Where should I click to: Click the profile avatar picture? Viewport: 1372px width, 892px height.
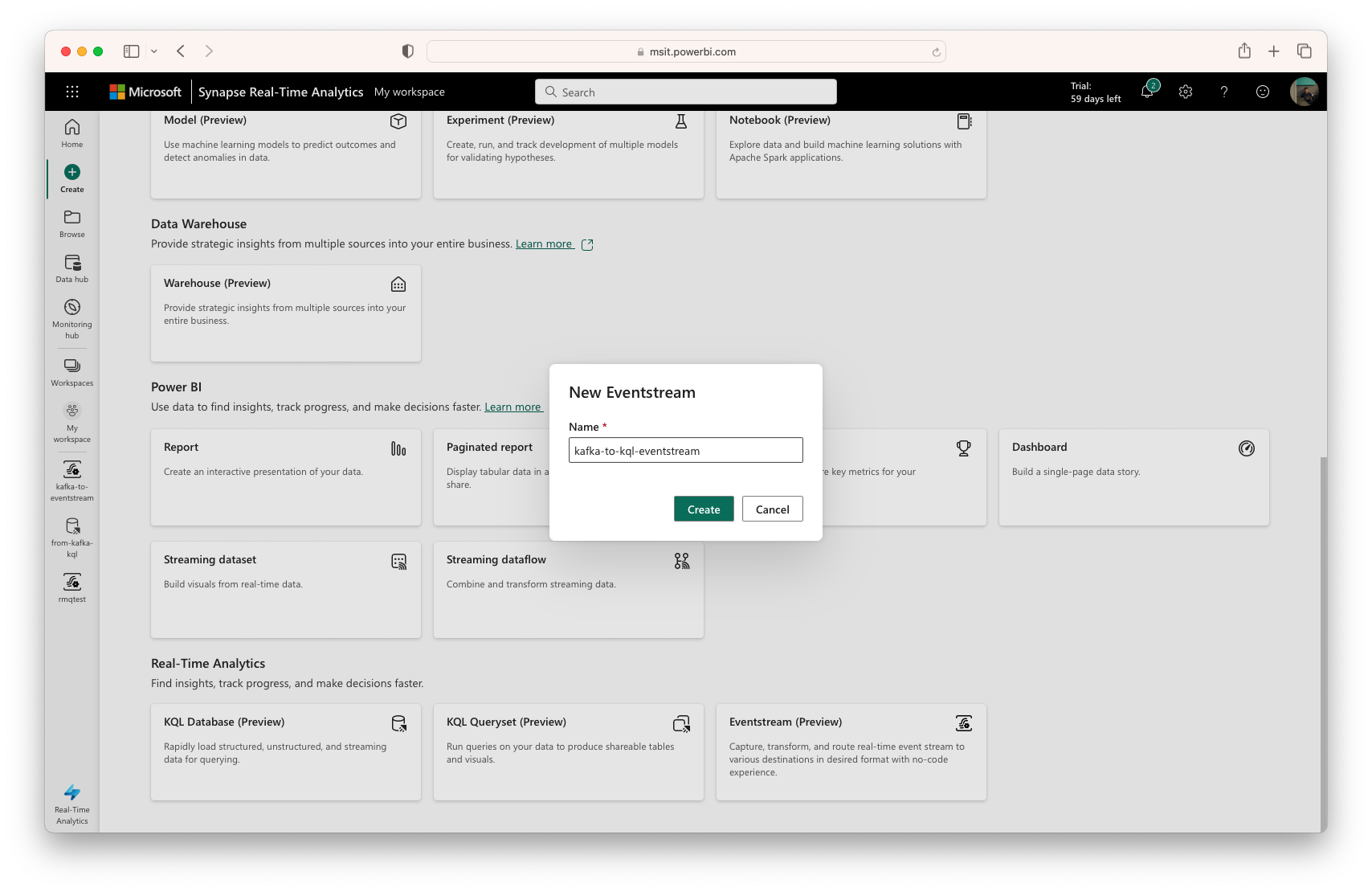1305,92
